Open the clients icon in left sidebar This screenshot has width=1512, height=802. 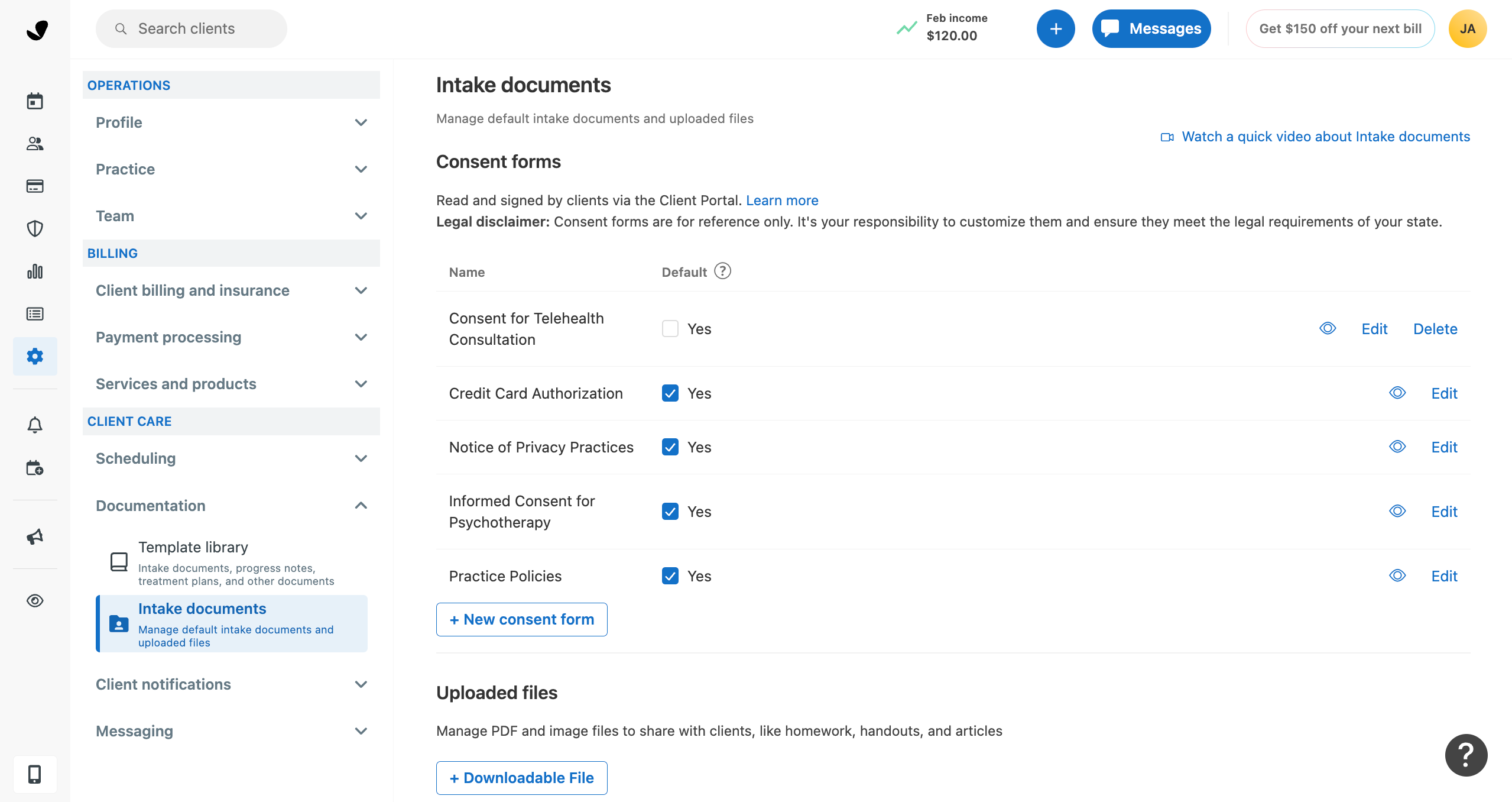(x=35, y=144)
